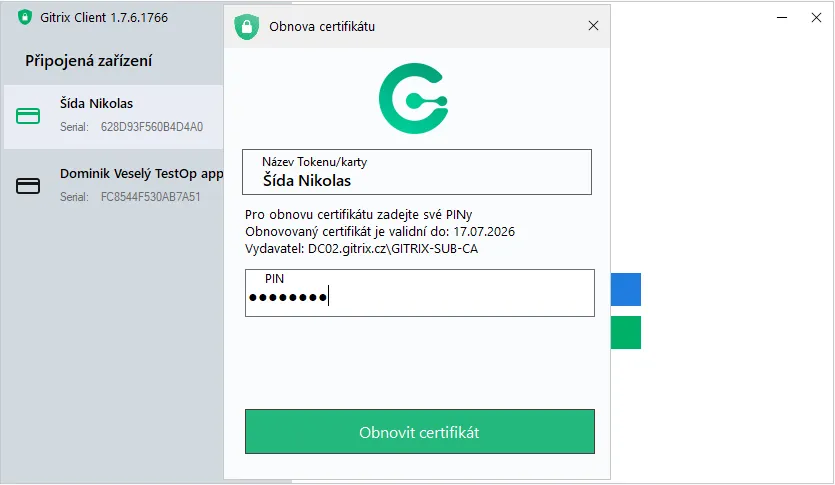This screenshot has width=835, height=485.
Task: Select the Šída Nikolas device entry
Action: point(112,116)
